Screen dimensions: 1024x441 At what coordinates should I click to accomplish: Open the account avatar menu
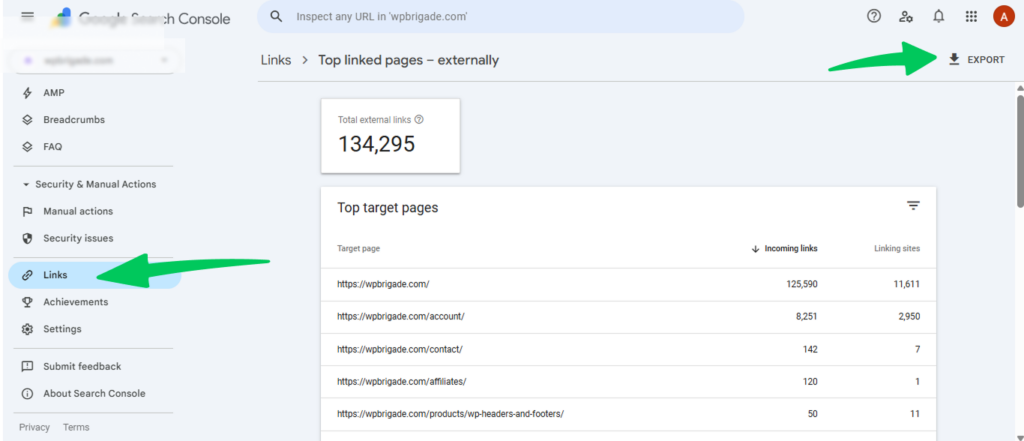pyautogui.click(x=1003, y=16)
